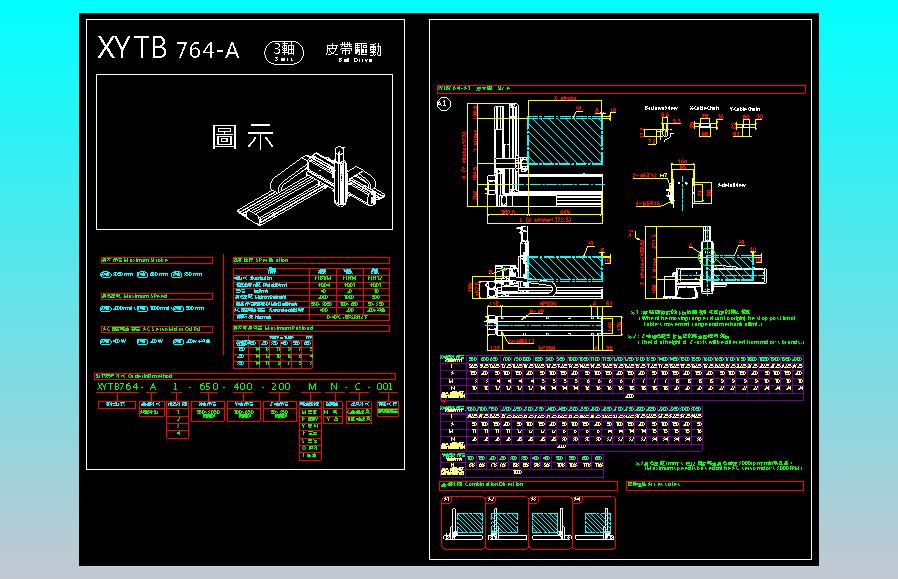The width and height of the screenshot is (898, 579).
Task: Select the Maximum Payload values table
Action: (x=273, y=352)
